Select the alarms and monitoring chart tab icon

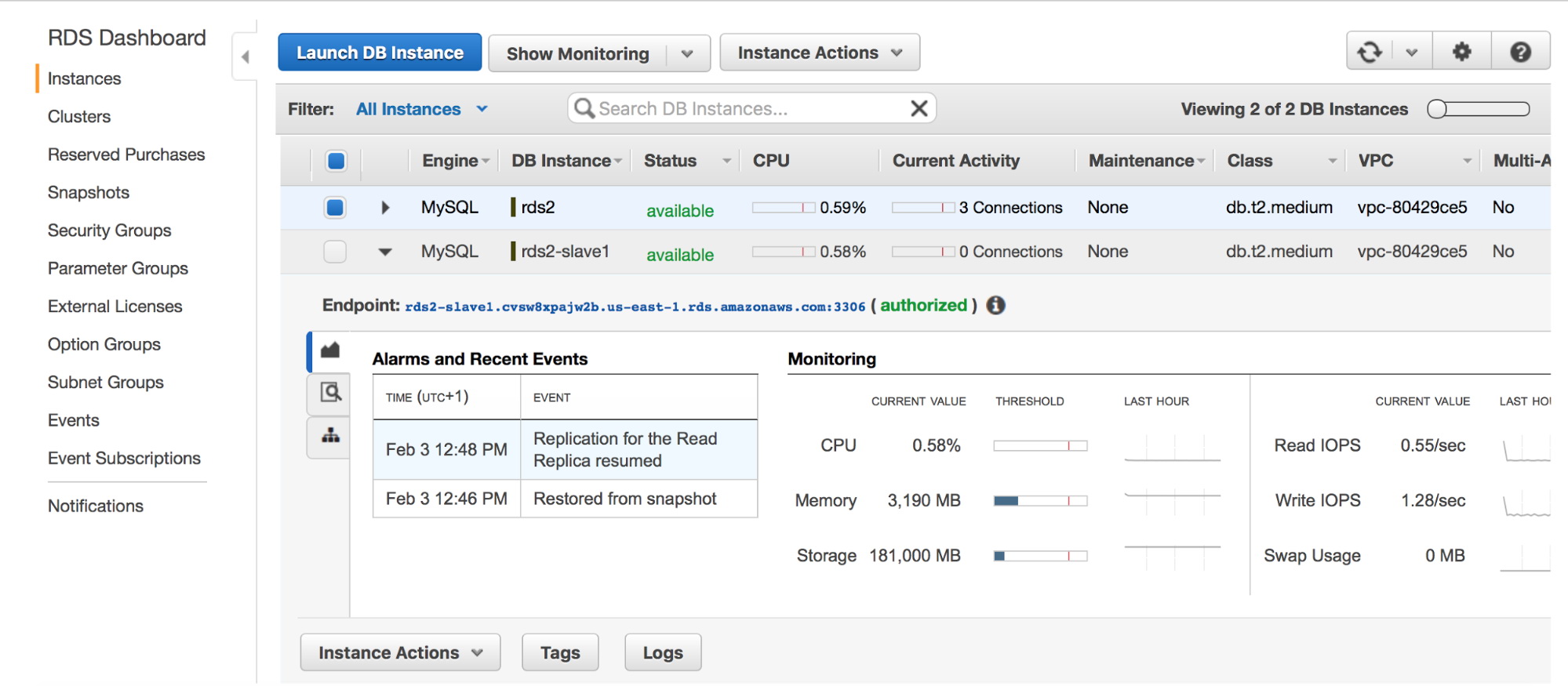tap(330, 350)
